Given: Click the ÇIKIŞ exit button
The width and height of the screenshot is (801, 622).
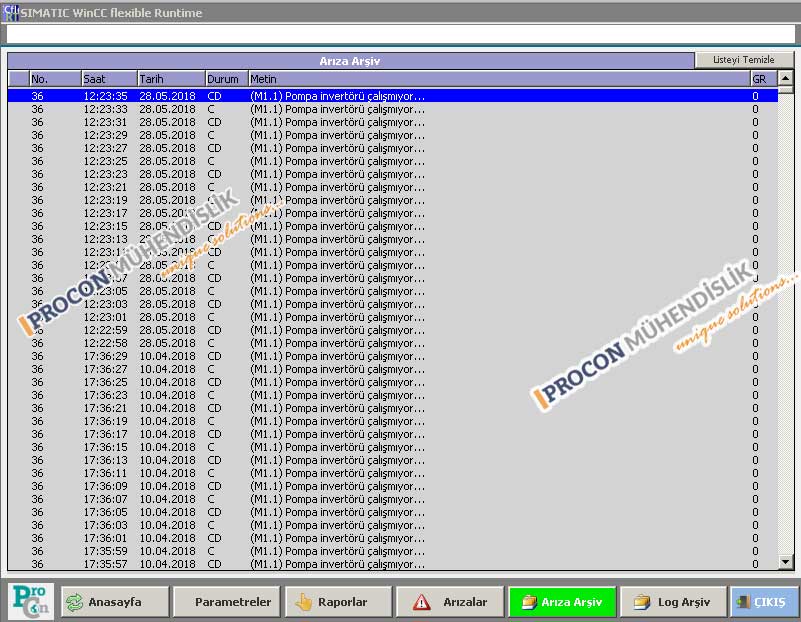Looking at the screenshot, I should point(764,602).
